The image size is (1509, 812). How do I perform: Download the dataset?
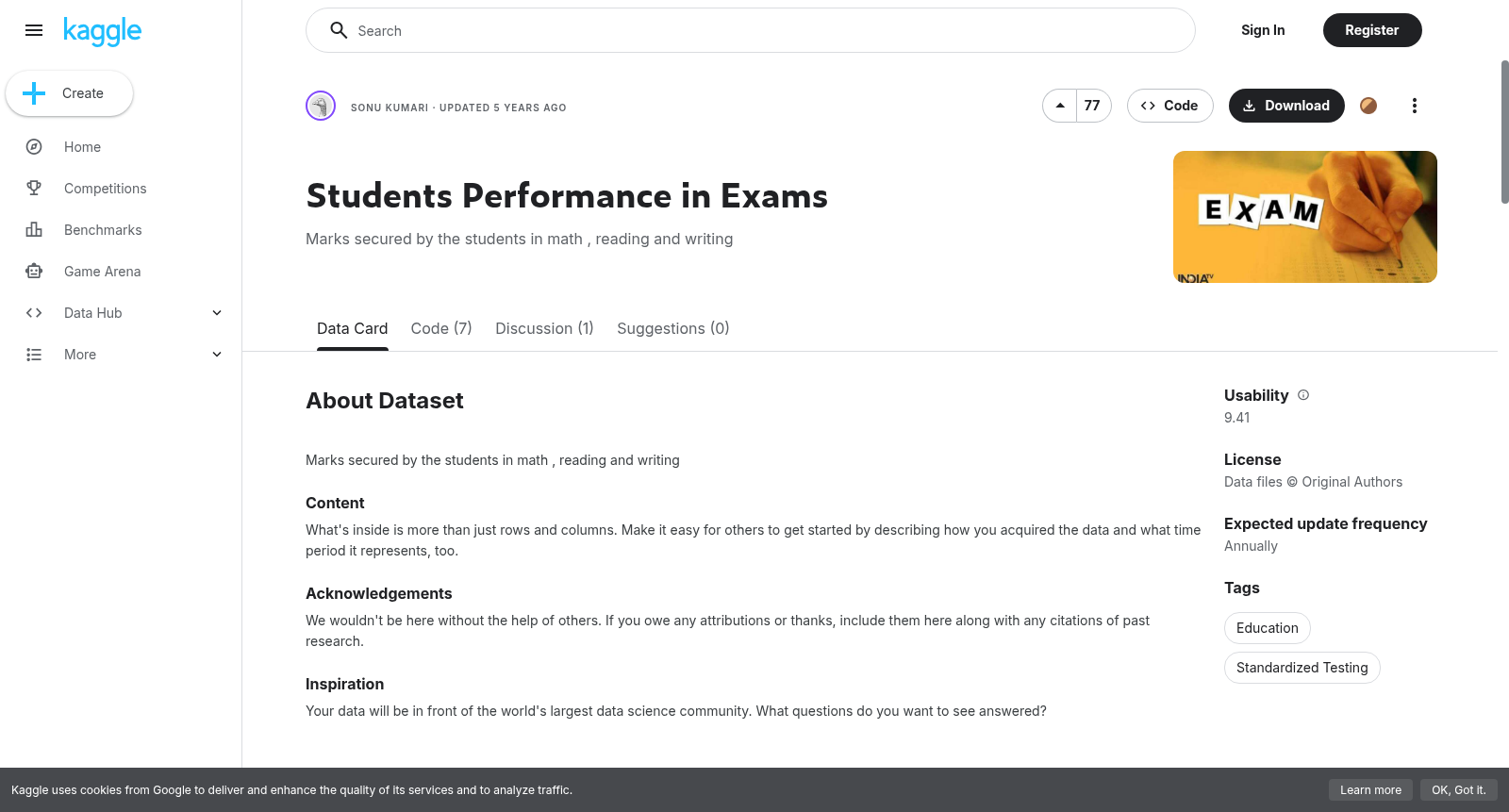(1286, 106)
